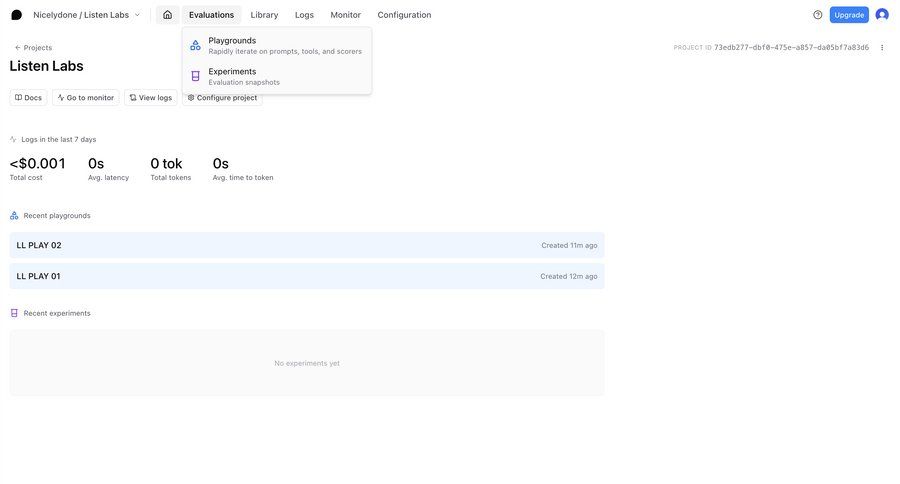Image resolution: width=900 pixels, height=484 pixels.
Task: Click the project ID value text
Action: [x=791, y=48]
